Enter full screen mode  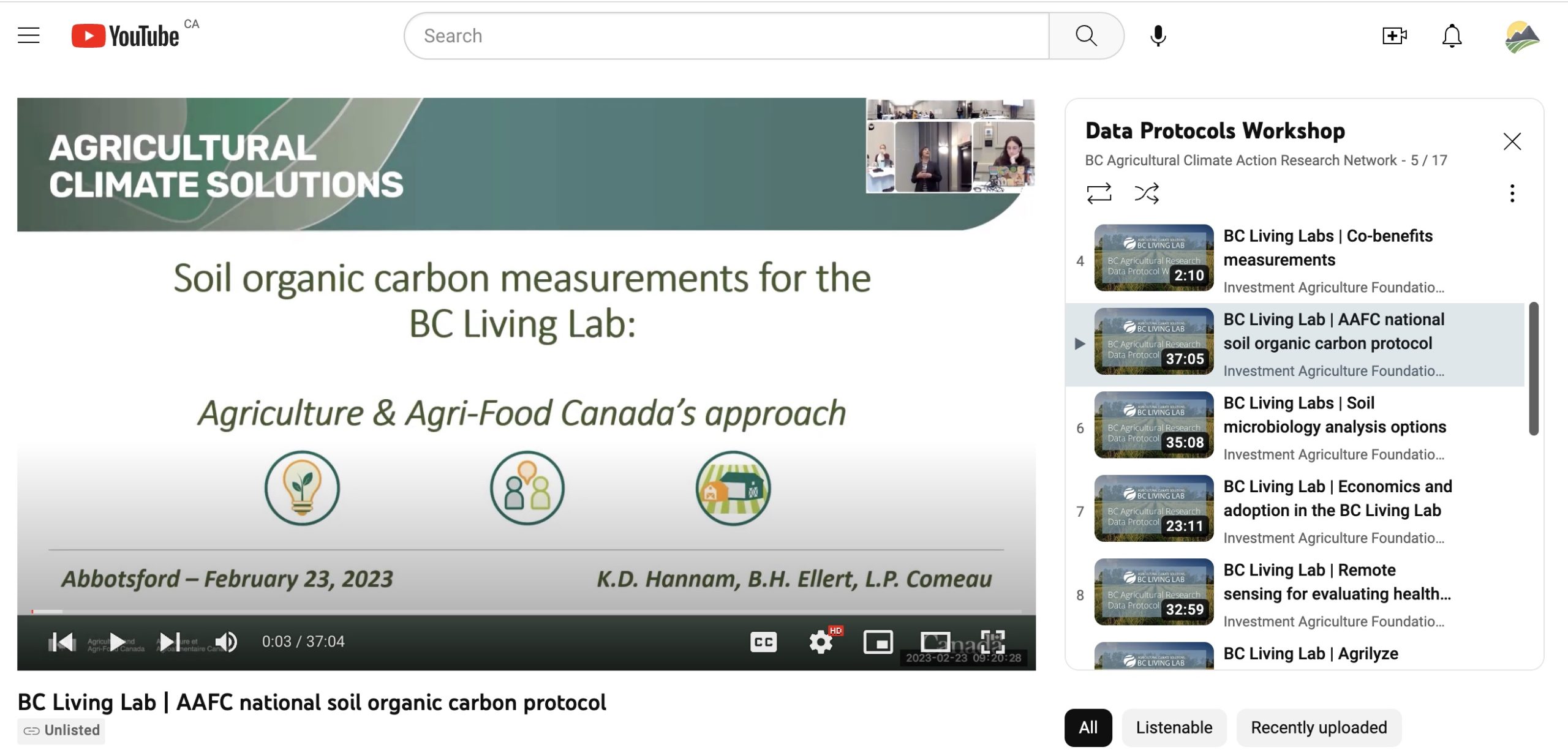coord(992,642)
